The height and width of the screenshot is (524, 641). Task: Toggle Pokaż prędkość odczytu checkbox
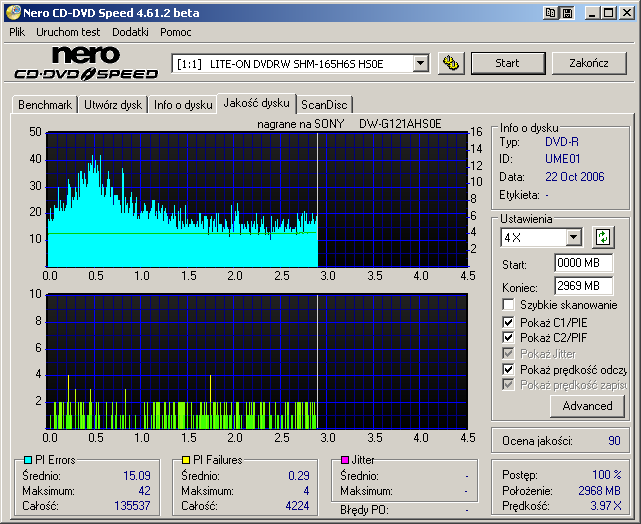click(x=508, y=369)
